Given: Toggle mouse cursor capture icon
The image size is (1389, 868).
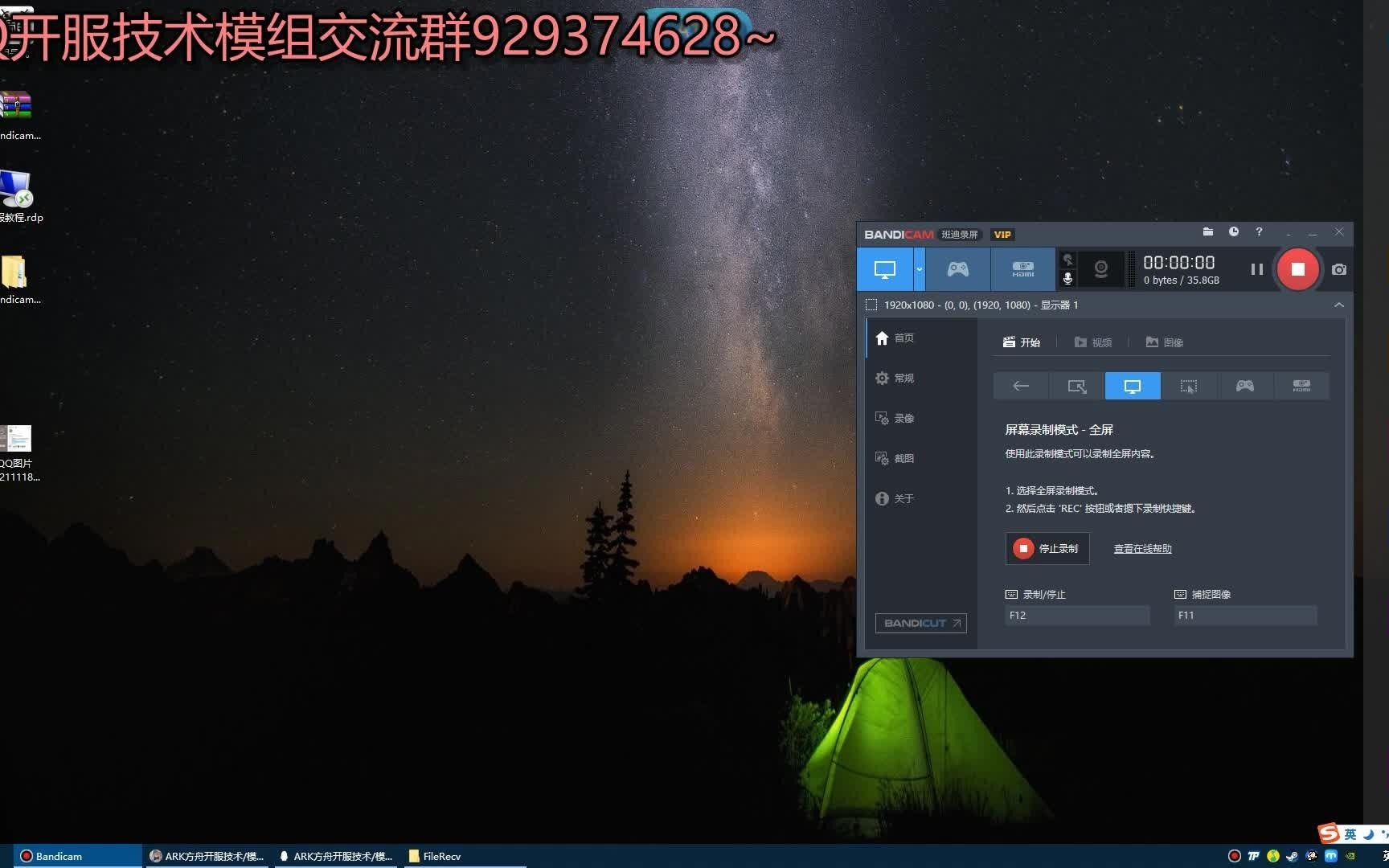Looking at the screenshot, I should [x=1067, y=260].
